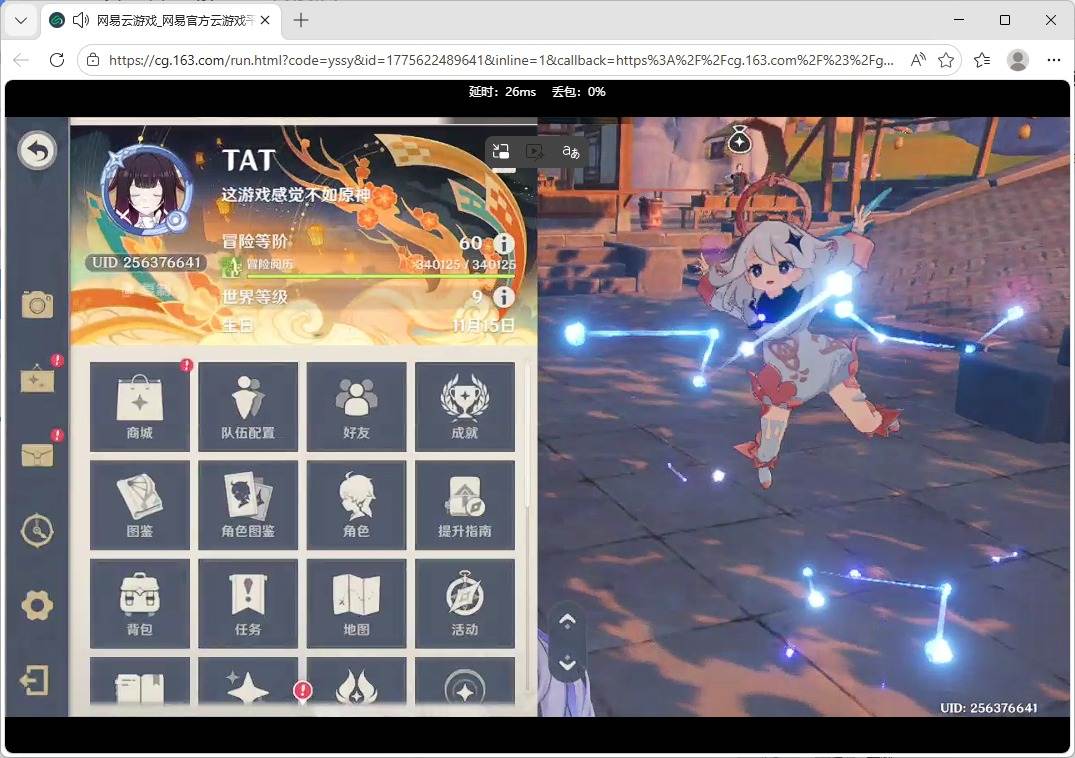Open the browser tab list dropdown
Screen dimensions: 1075x758
20,20
